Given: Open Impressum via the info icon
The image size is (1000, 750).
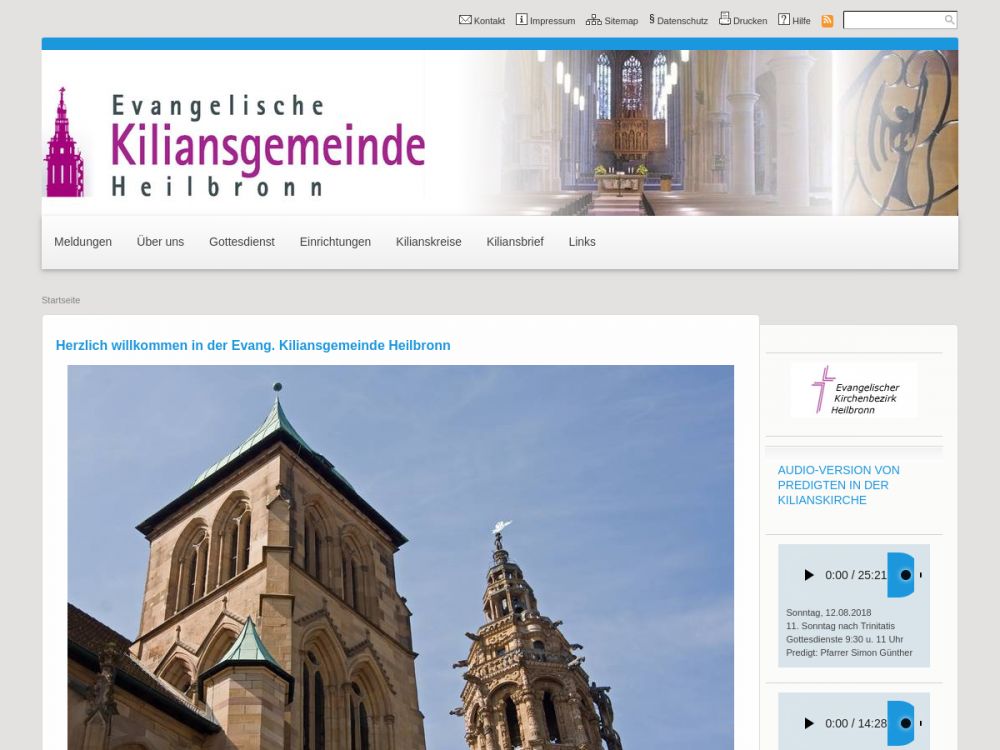Looking at the screenshot, I should click(x=521, y=20).
